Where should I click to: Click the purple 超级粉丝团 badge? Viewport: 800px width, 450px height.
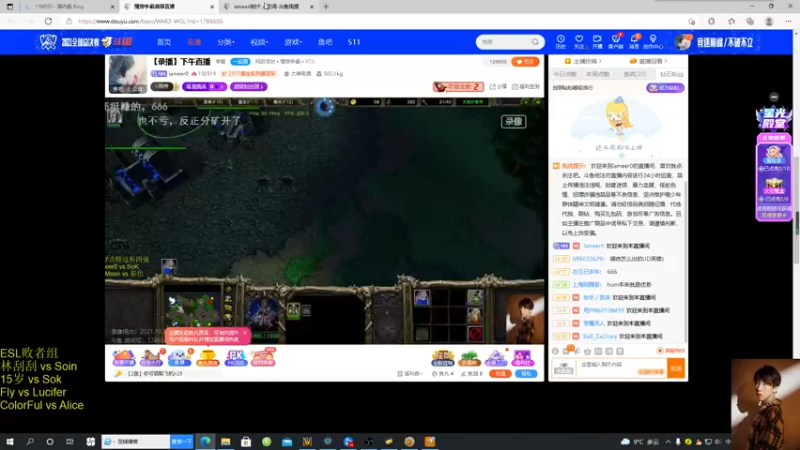pos(248,87)
